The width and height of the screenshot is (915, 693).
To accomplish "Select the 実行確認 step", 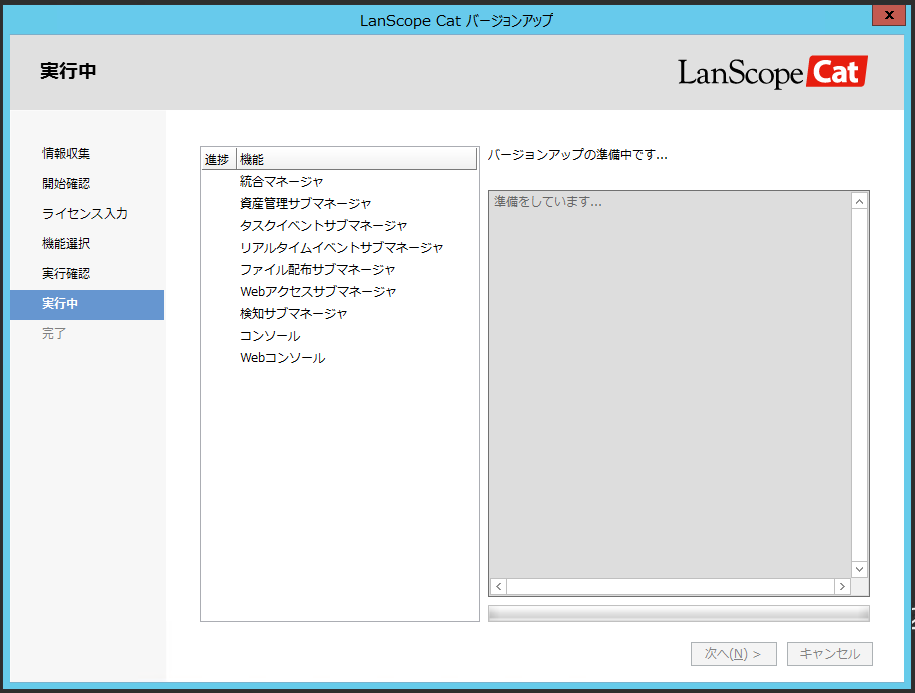I will click(64, 273).
